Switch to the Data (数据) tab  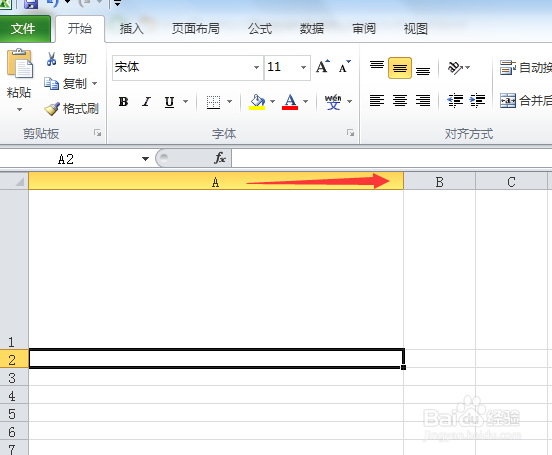click(312, 29)
